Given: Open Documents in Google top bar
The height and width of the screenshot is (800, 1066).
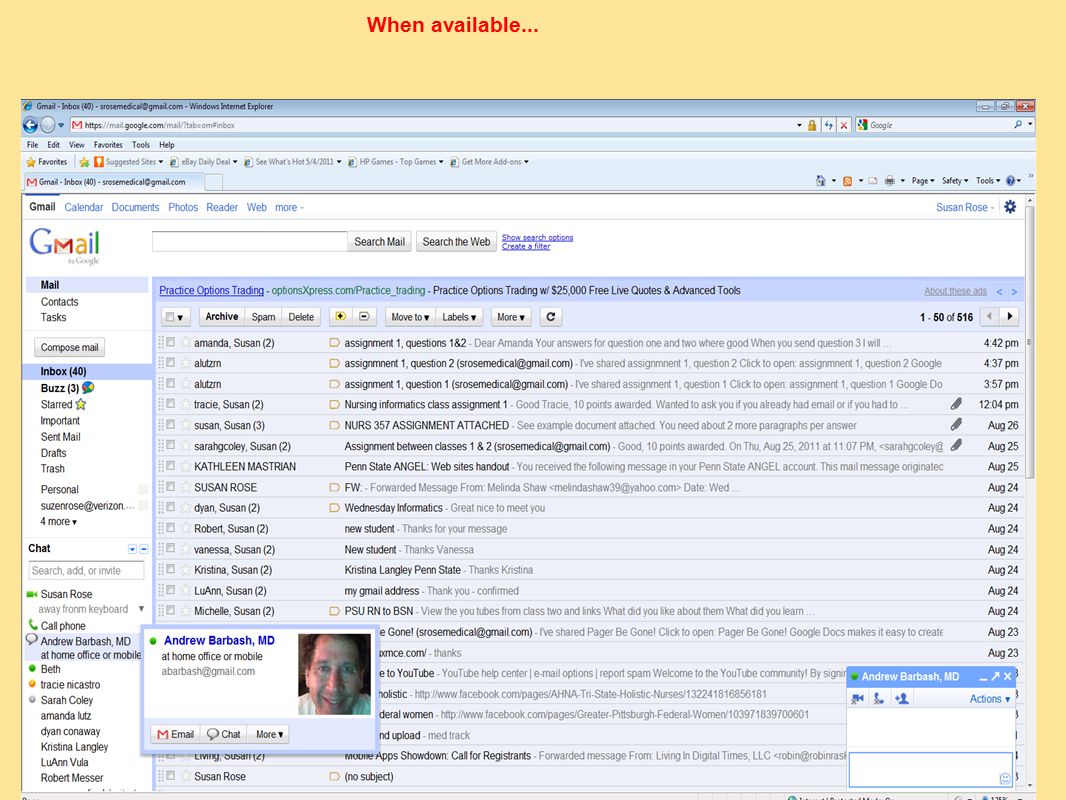Looking at the screenshot, I should tap(135, 207).
